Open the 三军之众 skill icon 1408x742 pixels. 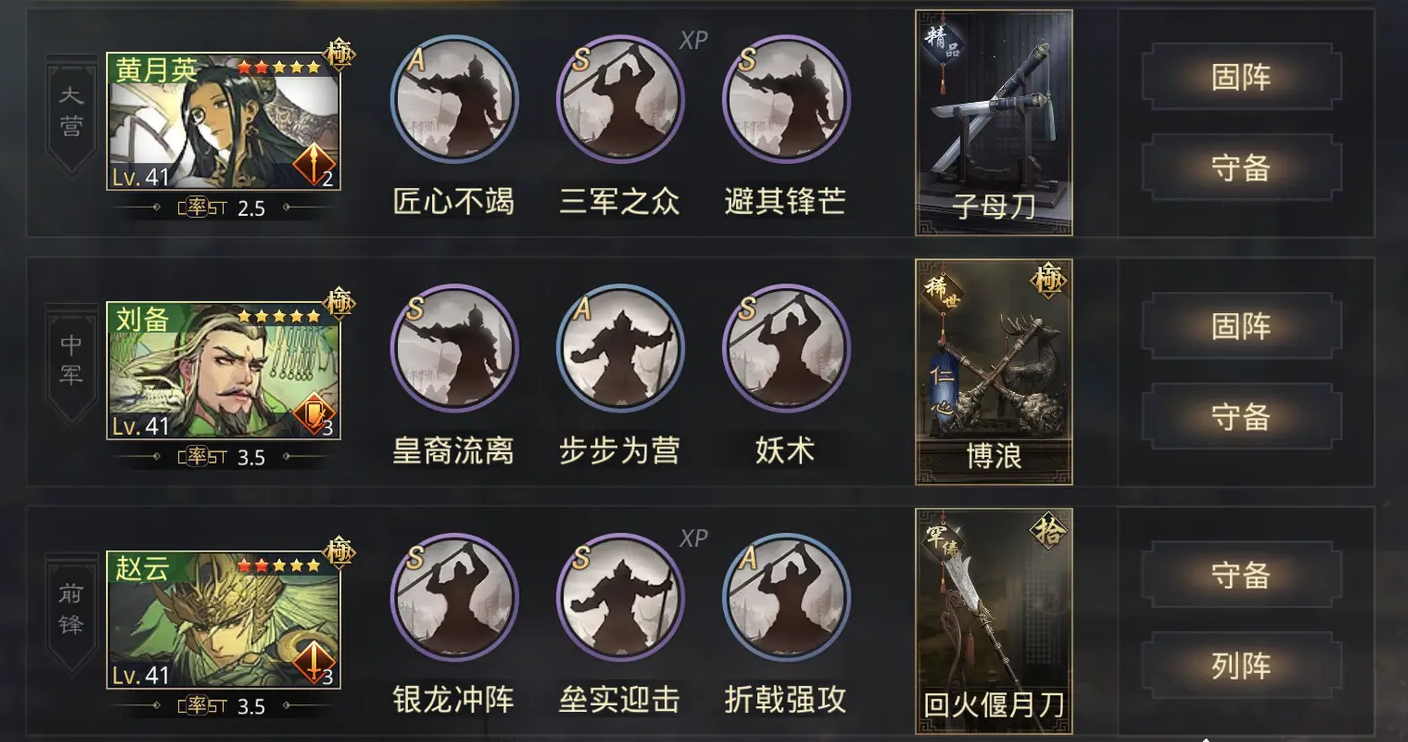(x=620, y=99)
